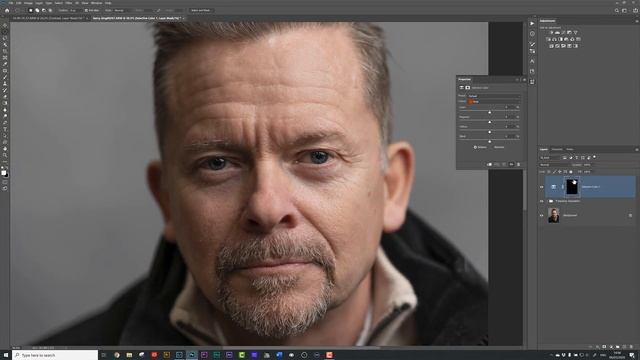Viewport: 640px width, 360px height.
Task: Select the Move tool
Action: (5, 24)
